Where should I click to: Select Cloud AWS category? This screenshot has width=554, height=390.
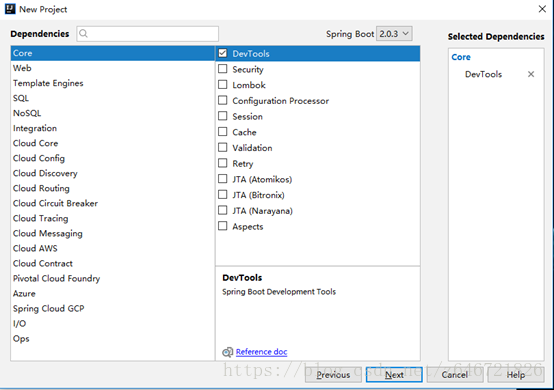[113, 248]
